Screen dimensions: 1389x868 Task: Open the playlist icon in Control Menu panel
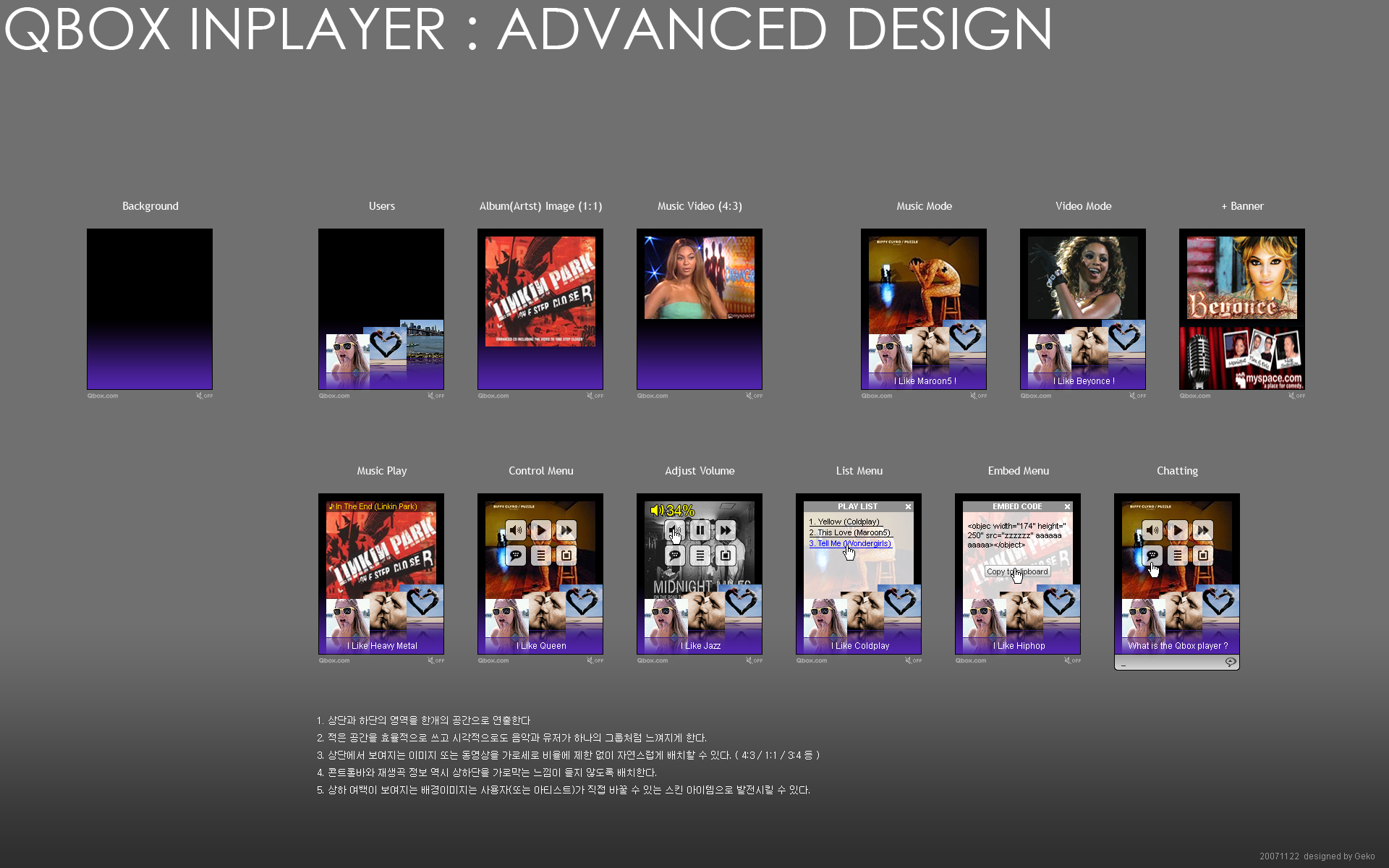coord(541,556)
